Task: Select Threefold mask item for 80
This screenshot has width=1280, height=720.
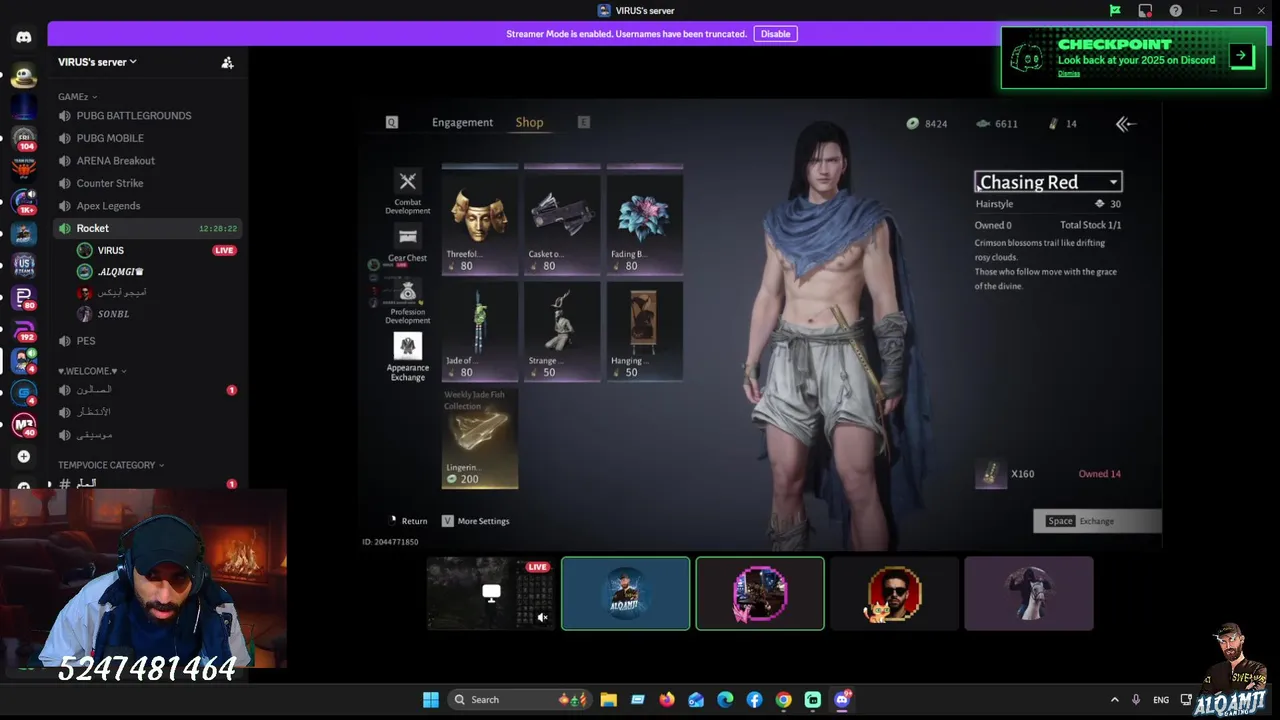Action: (480, 220)
